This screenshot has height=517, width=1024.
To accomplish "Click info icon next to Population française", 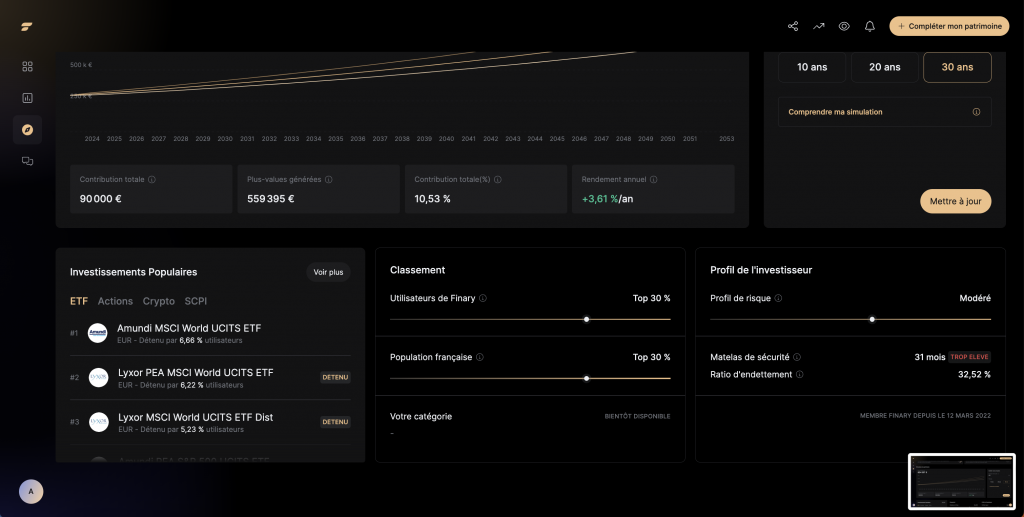I will [479, 357].
